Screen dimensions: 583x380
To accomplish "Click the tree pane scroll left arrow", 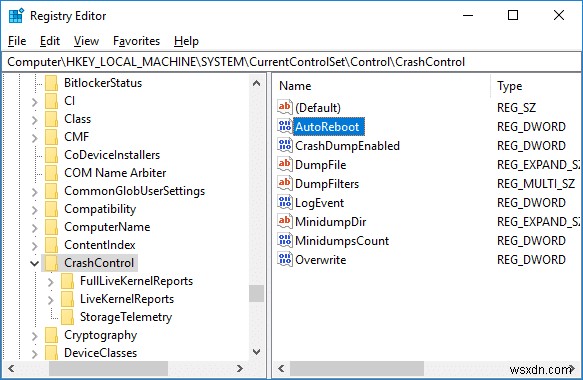I will [11, 368].
